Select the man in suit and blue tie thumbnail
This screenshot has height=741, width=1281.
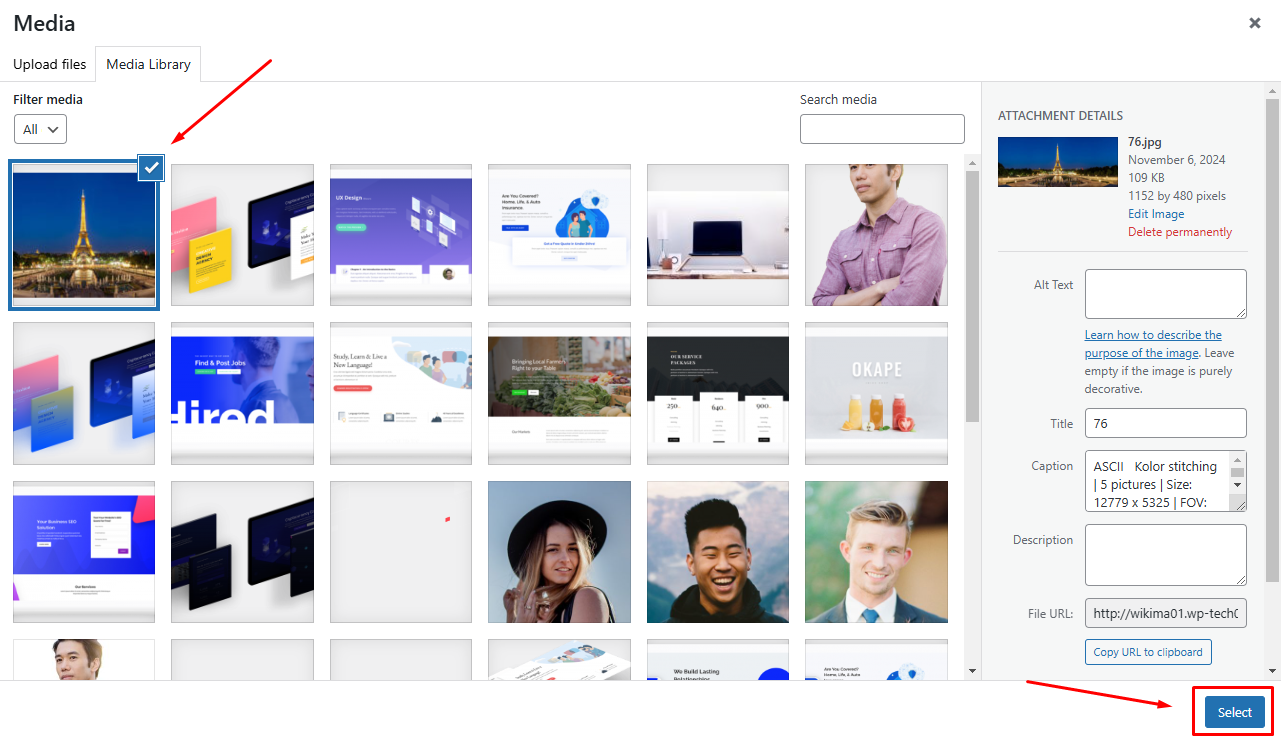(876, 552)
